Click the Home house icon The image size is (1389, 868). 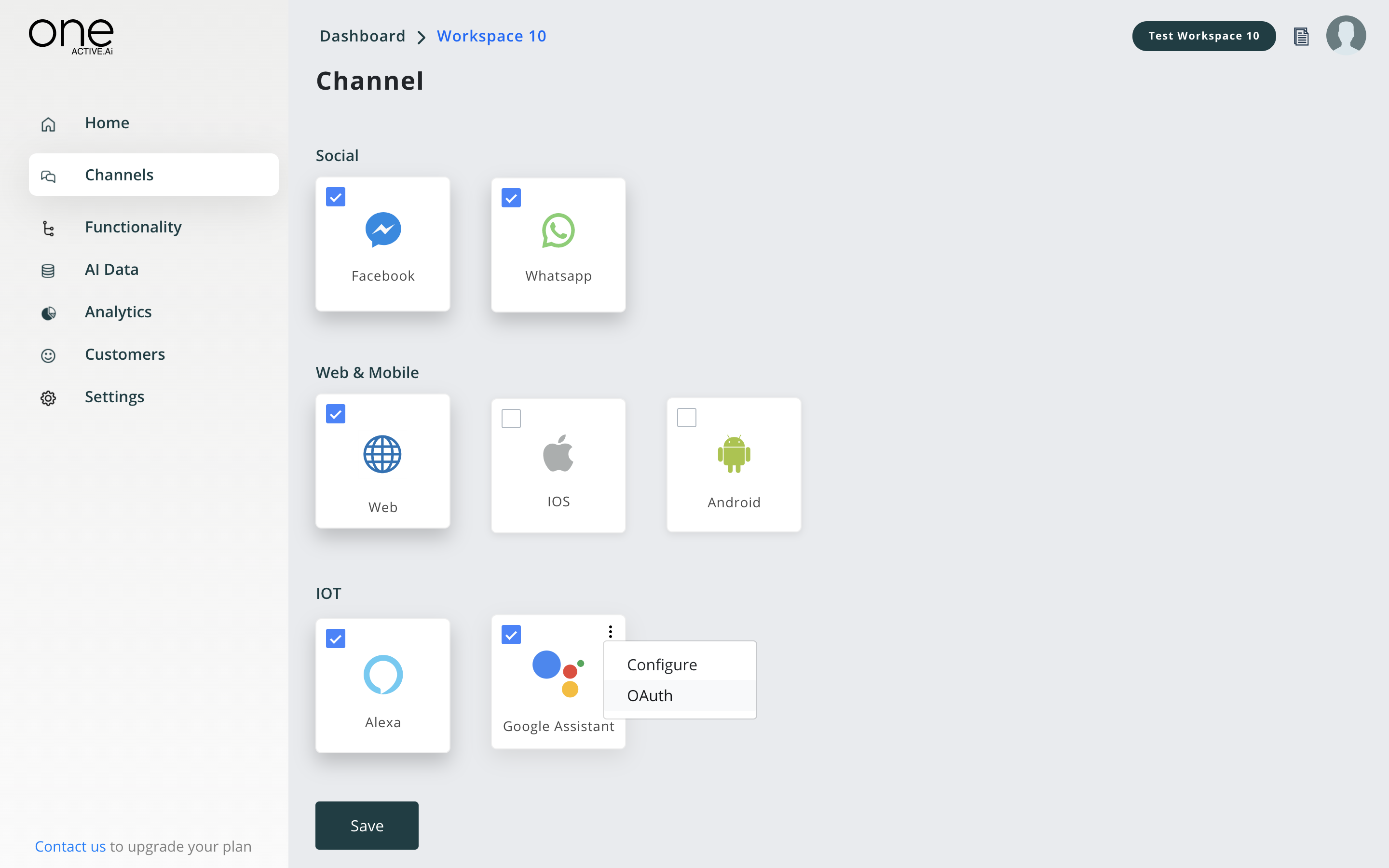[48, 124]
